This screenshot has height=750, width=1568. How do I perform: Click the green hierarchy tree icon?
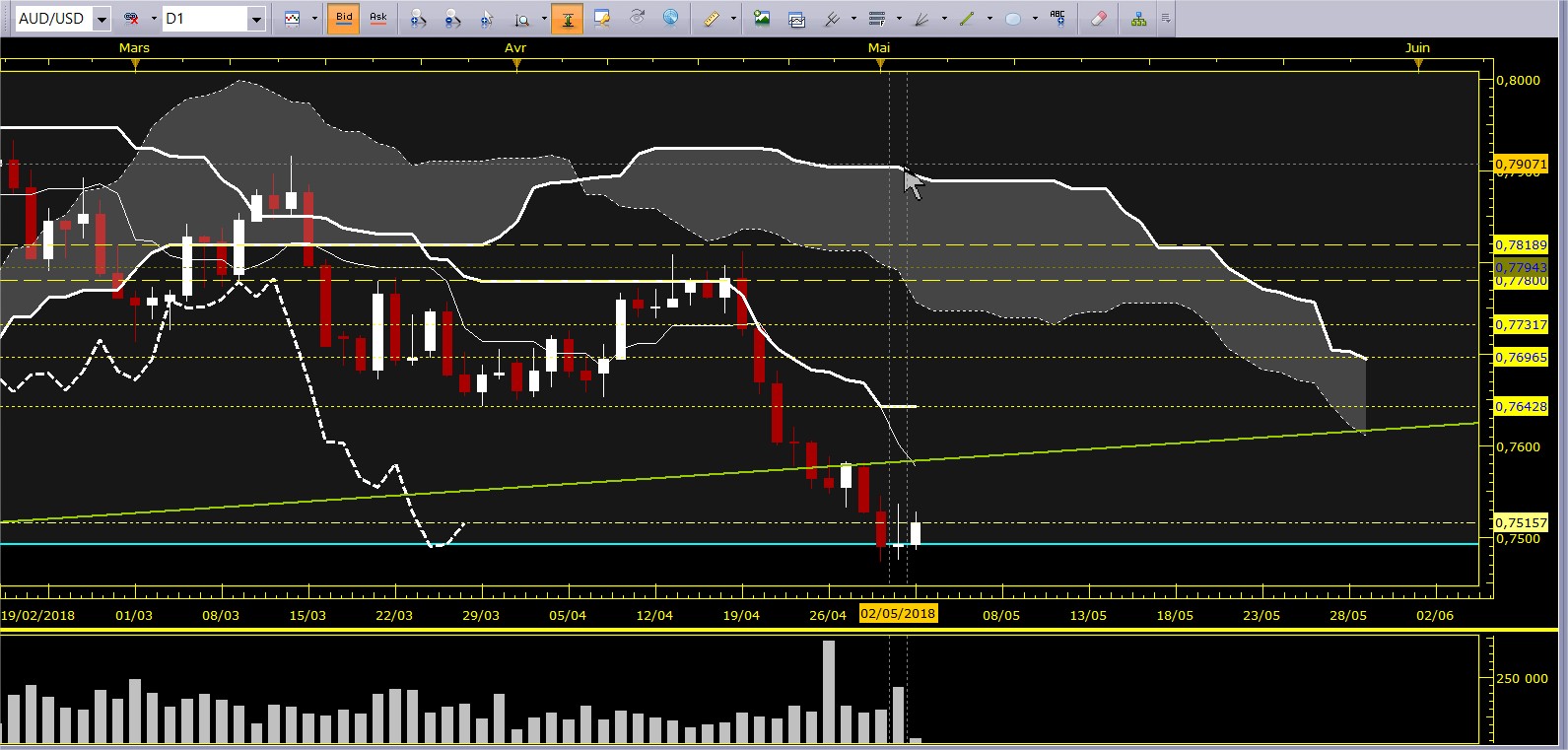(x=1138, y=18)
